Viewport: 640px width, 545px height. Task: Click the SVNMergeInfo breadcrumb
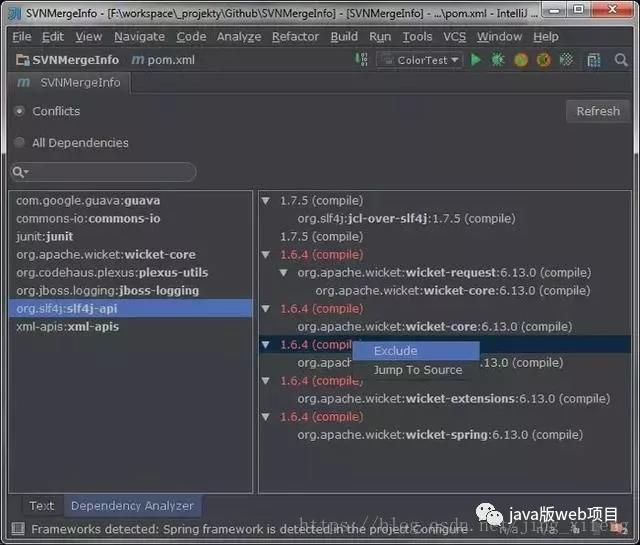[x=76, y=60]
